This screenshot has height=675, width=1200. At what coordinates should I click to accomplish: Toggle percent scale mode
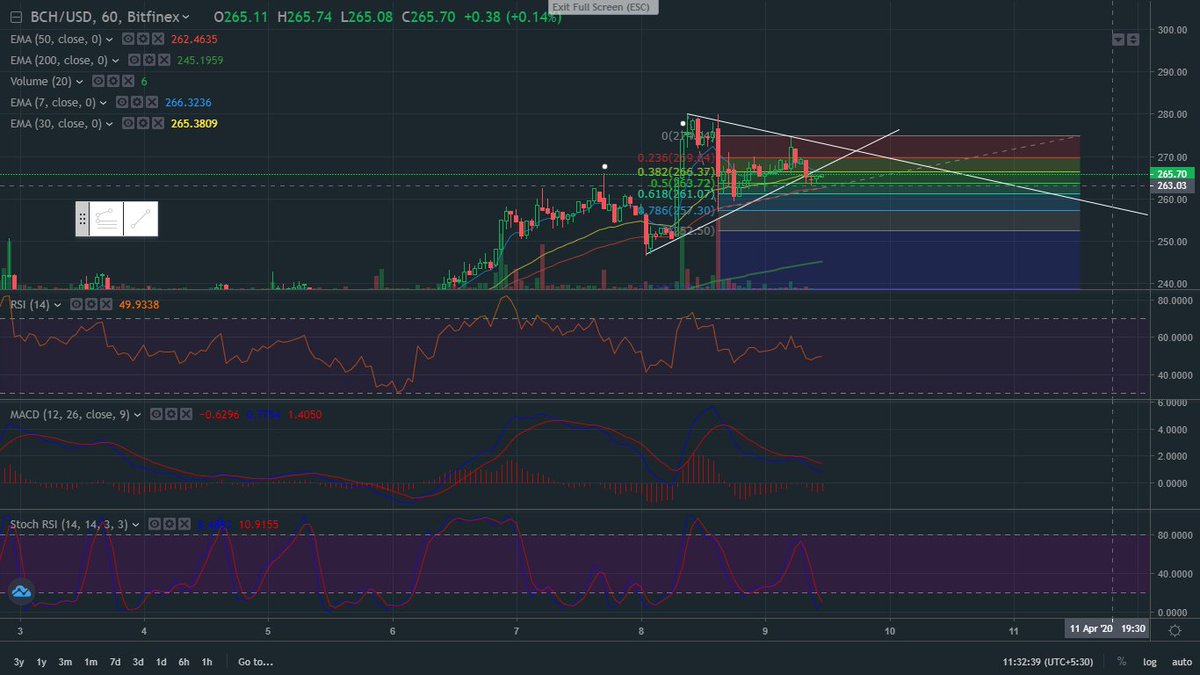1123,662
